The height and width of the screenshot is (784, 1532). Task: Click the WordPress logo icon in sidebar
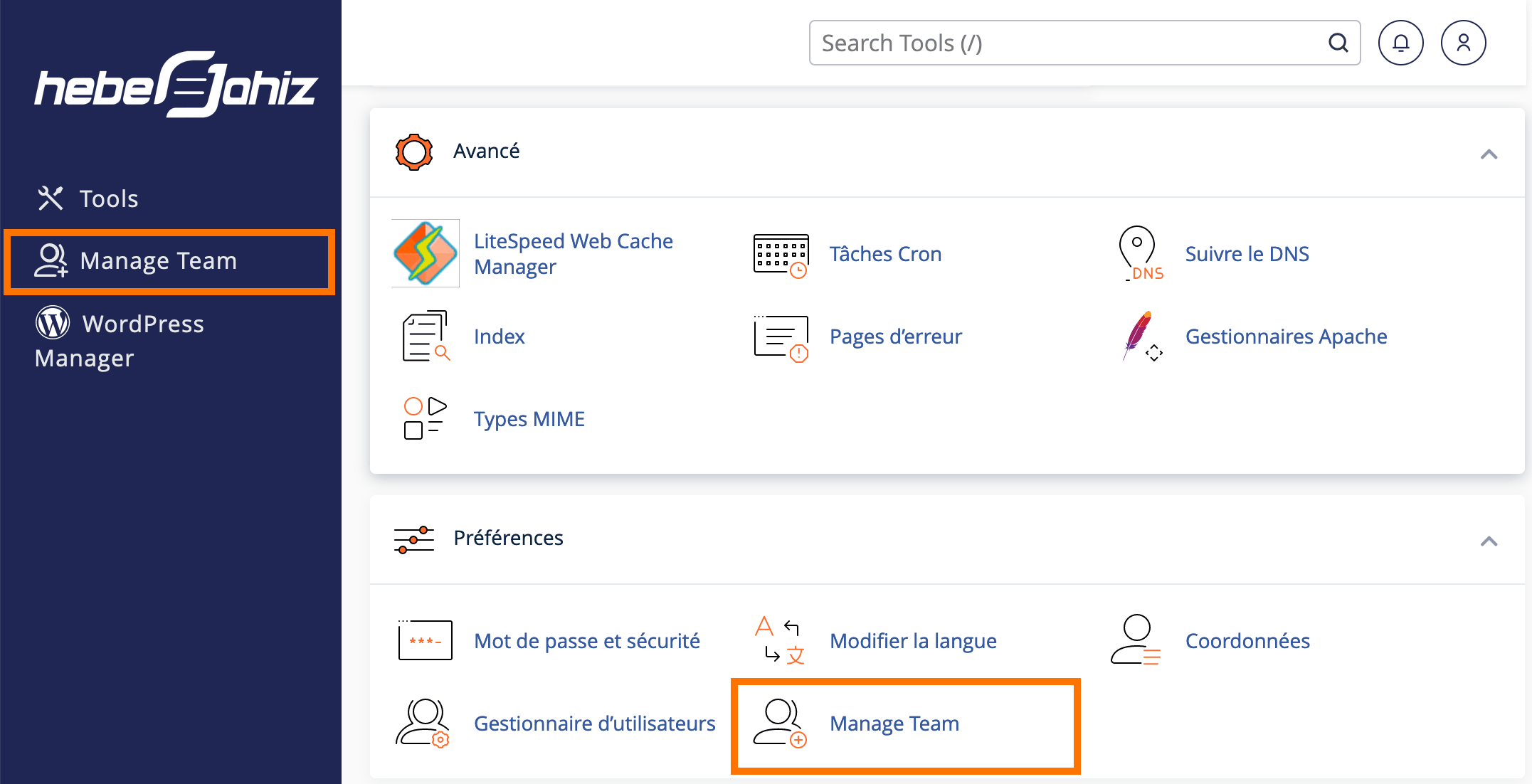53,323
